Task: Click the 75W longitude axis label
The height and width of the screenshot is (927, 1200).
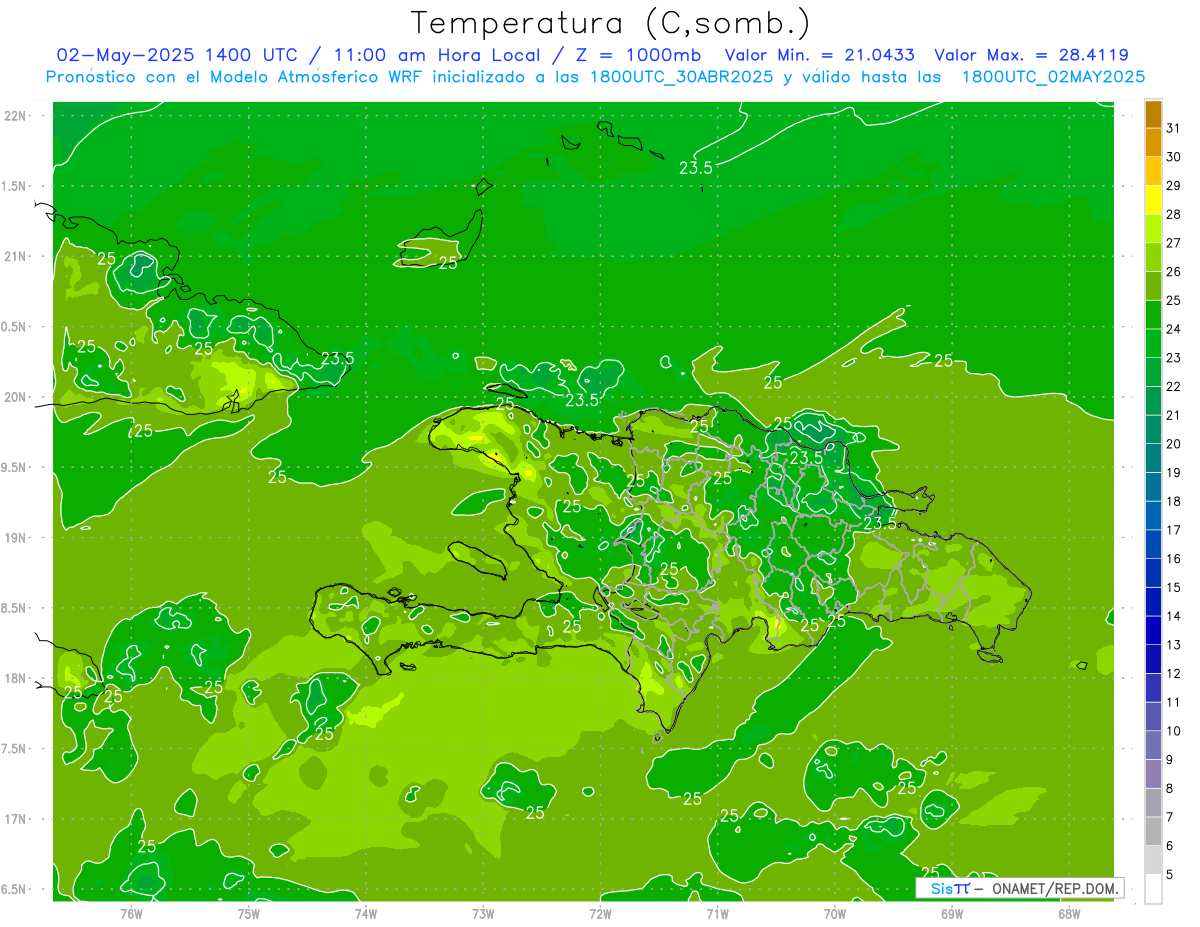Action: pyautogui.click(x=249, y=913)
